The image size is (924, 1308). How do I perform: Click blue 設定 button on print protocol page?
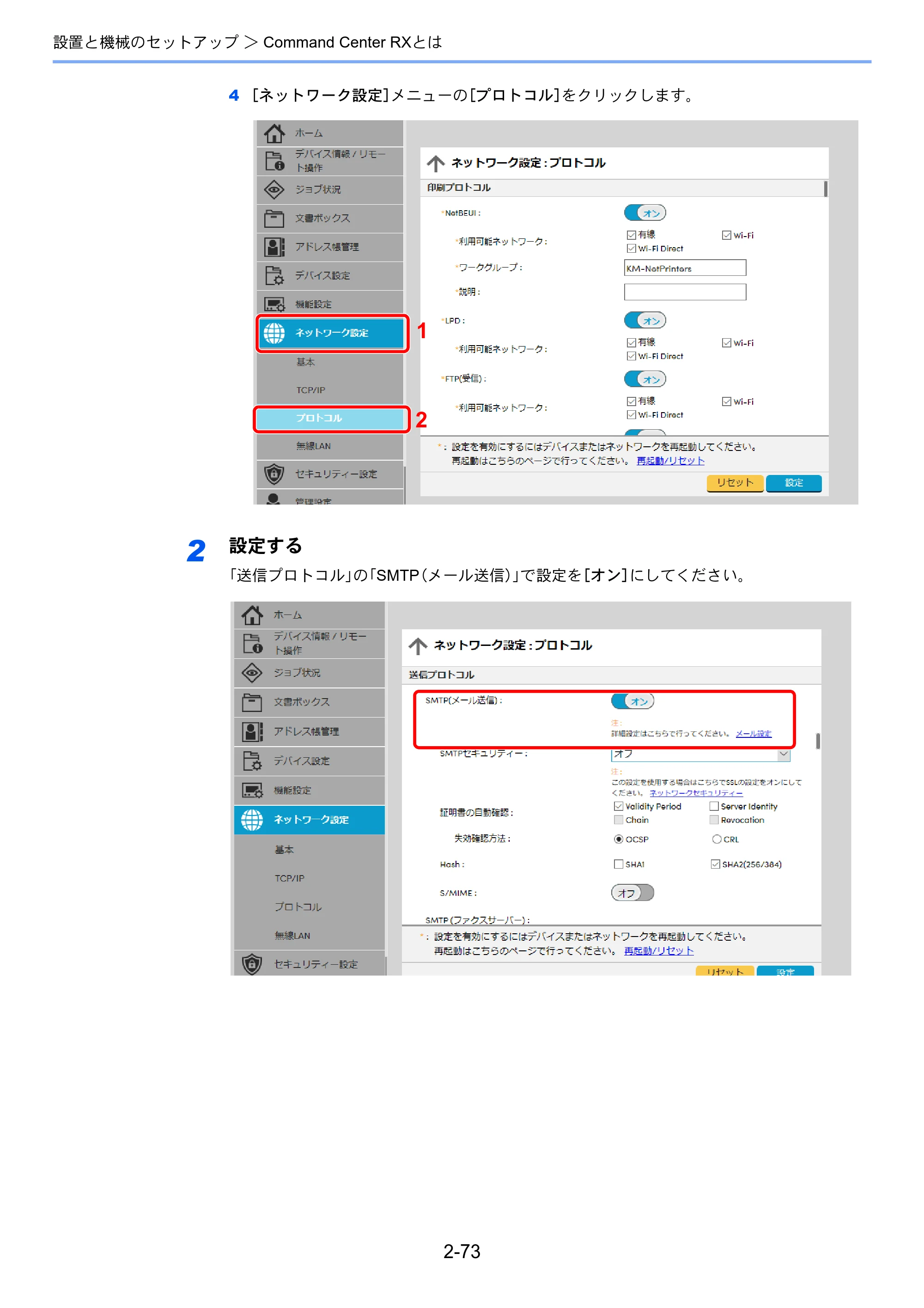794,483
